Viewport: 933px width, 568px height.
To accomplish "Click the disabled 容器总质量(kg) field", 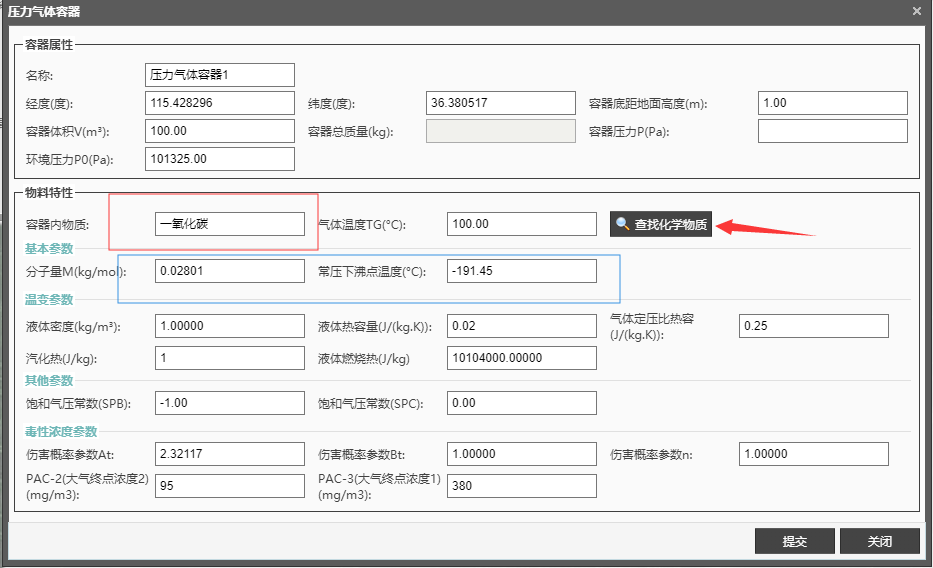I will pyautogui.click(x=500, y=131).
